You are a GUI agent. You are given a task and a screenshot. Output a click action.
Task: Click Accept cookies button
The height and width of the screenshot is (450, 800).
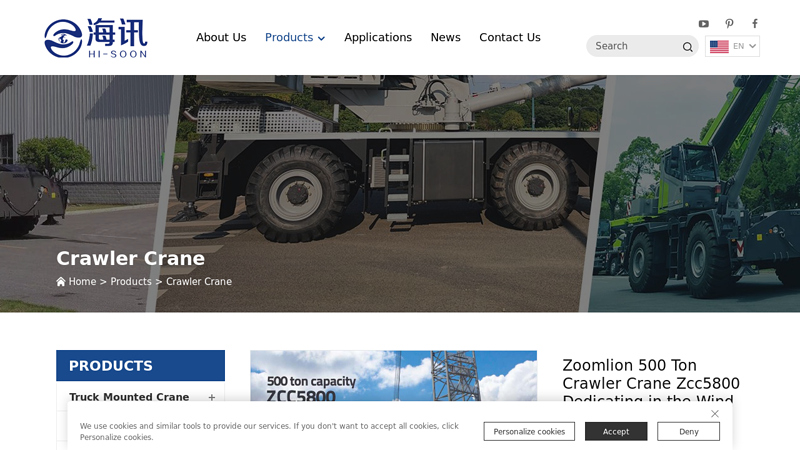pos(616,432)
